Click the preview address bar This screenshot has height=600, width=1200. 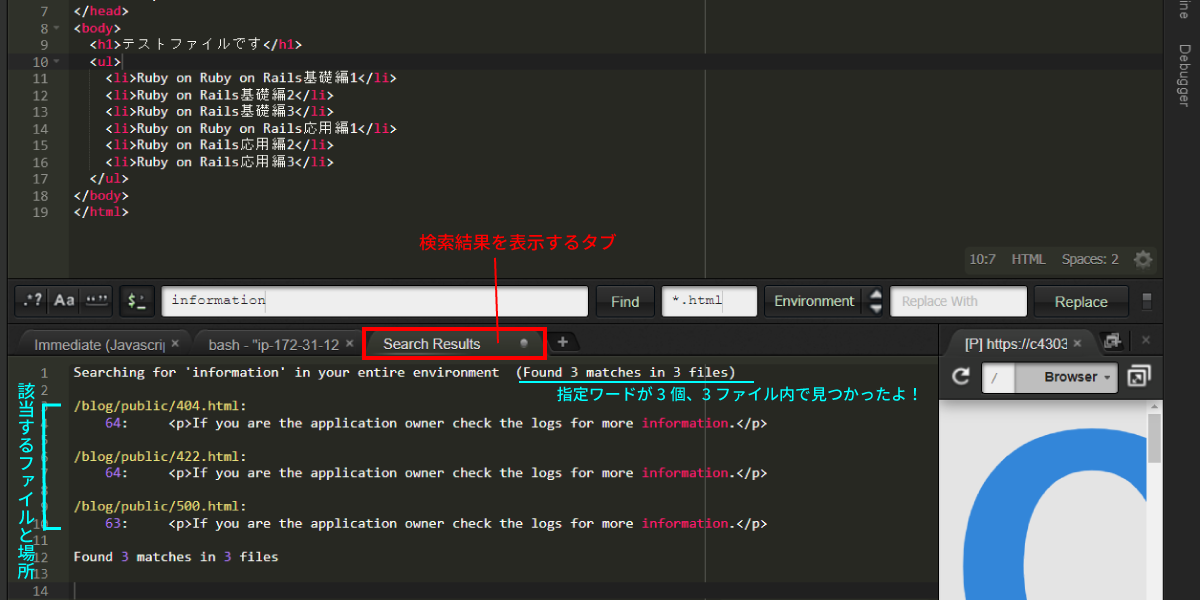(x=998, y=377)
